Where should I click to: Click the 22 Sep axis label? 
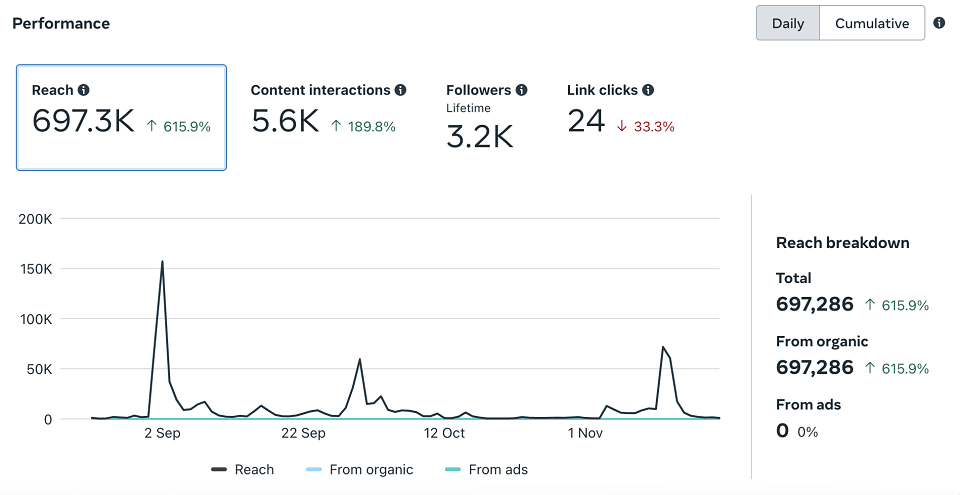[x=303, y=433]
